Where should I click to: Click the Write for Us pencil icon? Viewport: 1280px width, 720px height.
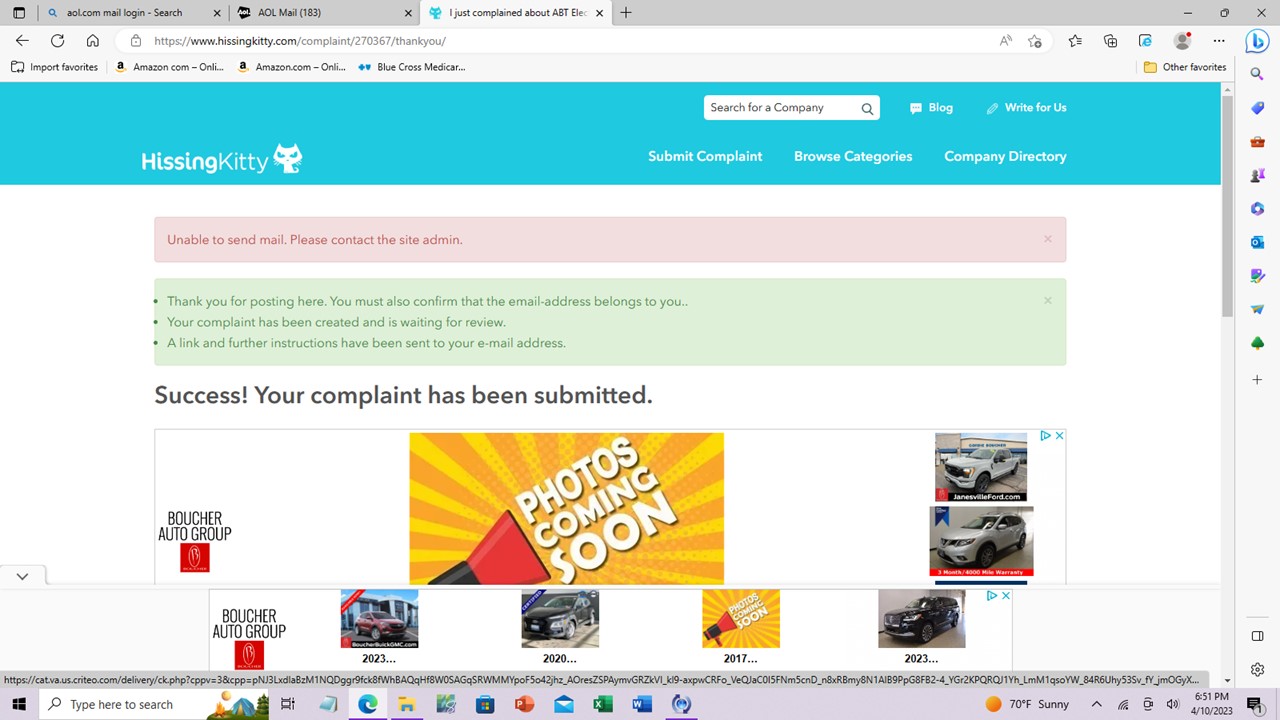(x=992, y=107)
